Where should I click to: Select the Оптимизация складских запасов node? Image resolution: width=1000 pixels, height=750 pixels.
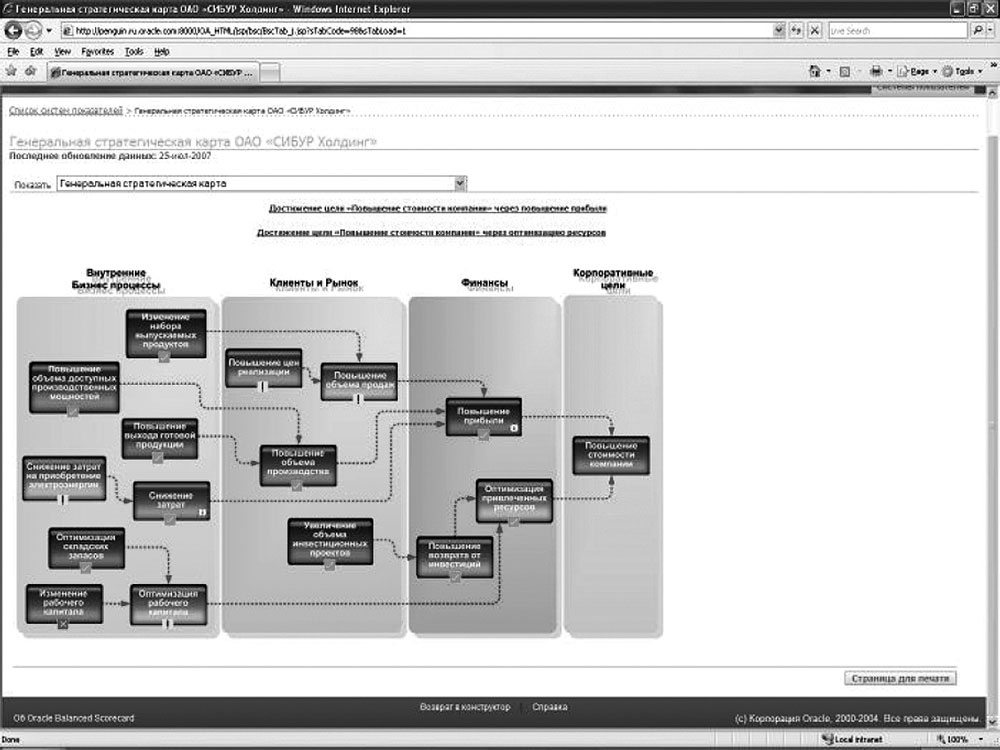[86, 548]
